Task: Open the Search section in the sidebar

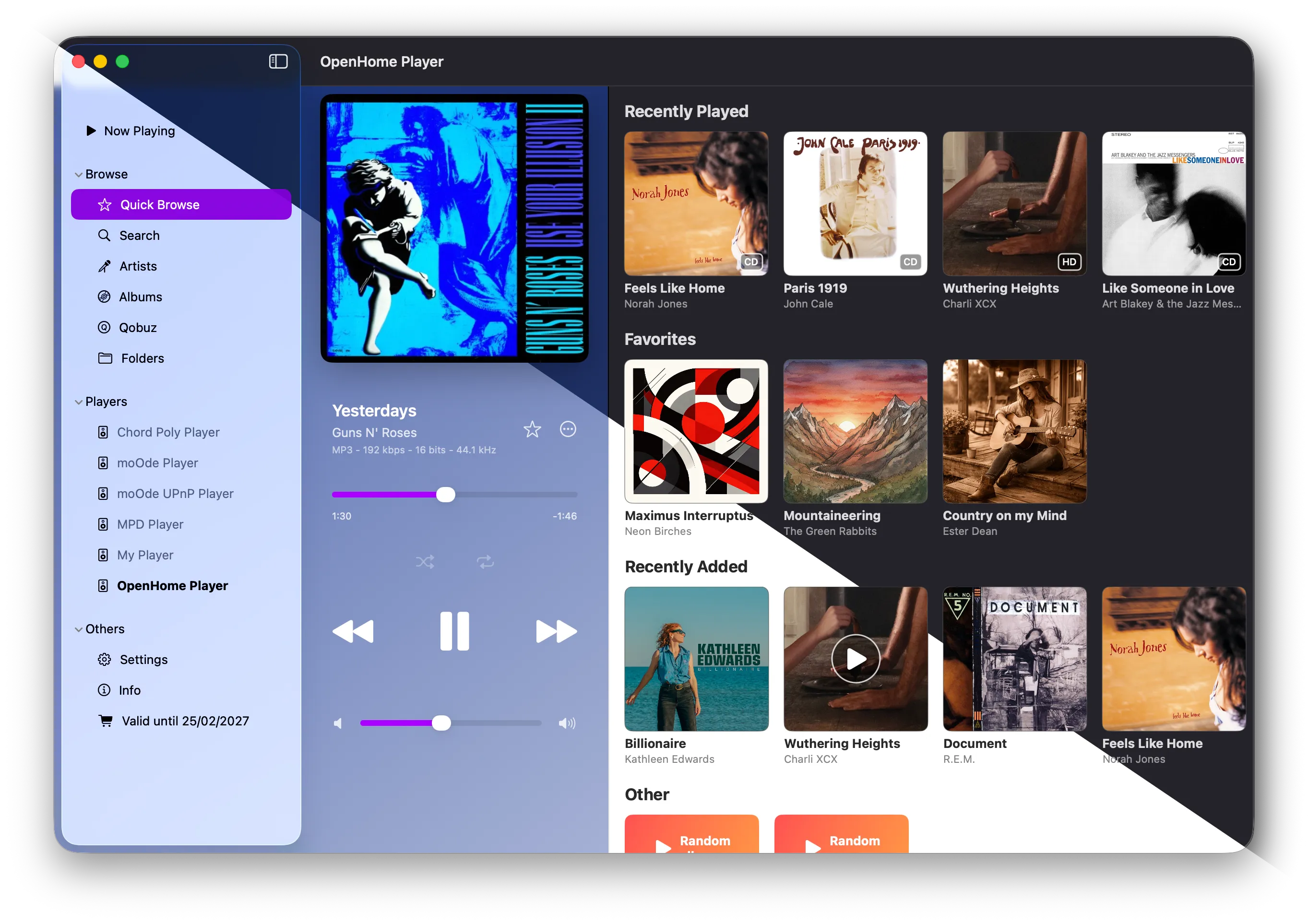Action: point(139,235)
